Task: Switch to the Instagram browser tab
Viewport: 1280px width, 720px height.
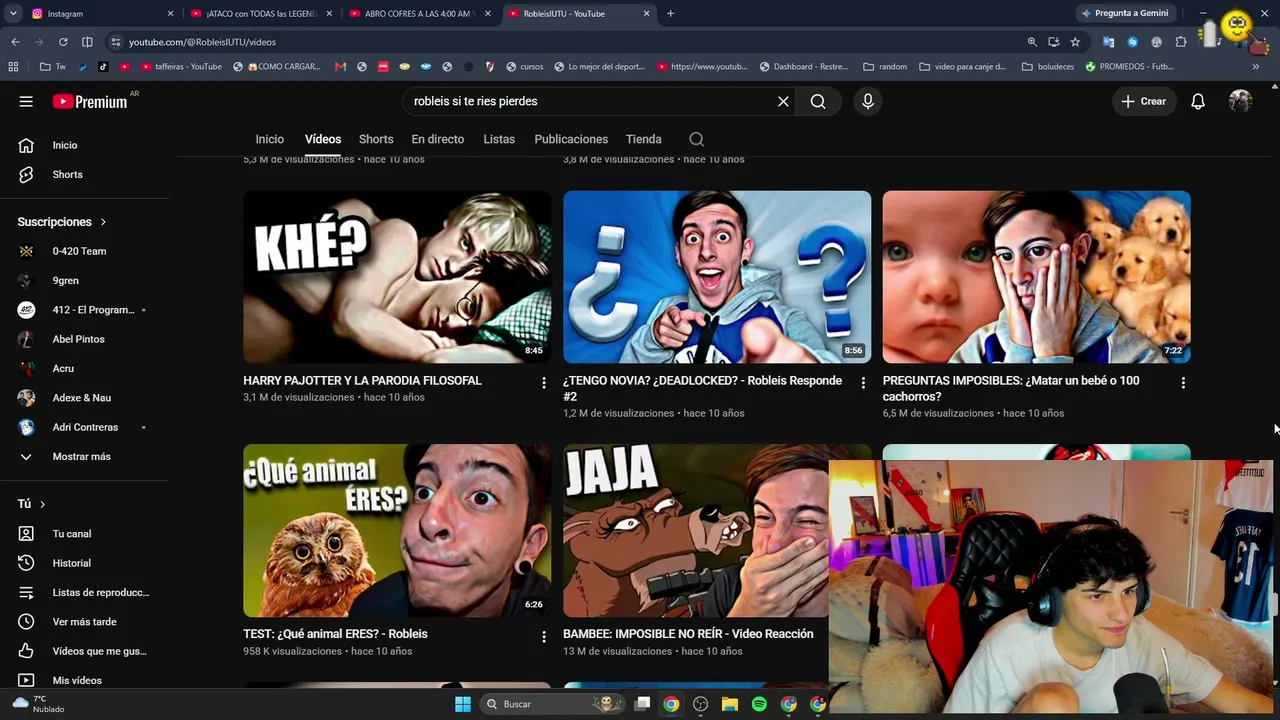Action: point(100,13)
